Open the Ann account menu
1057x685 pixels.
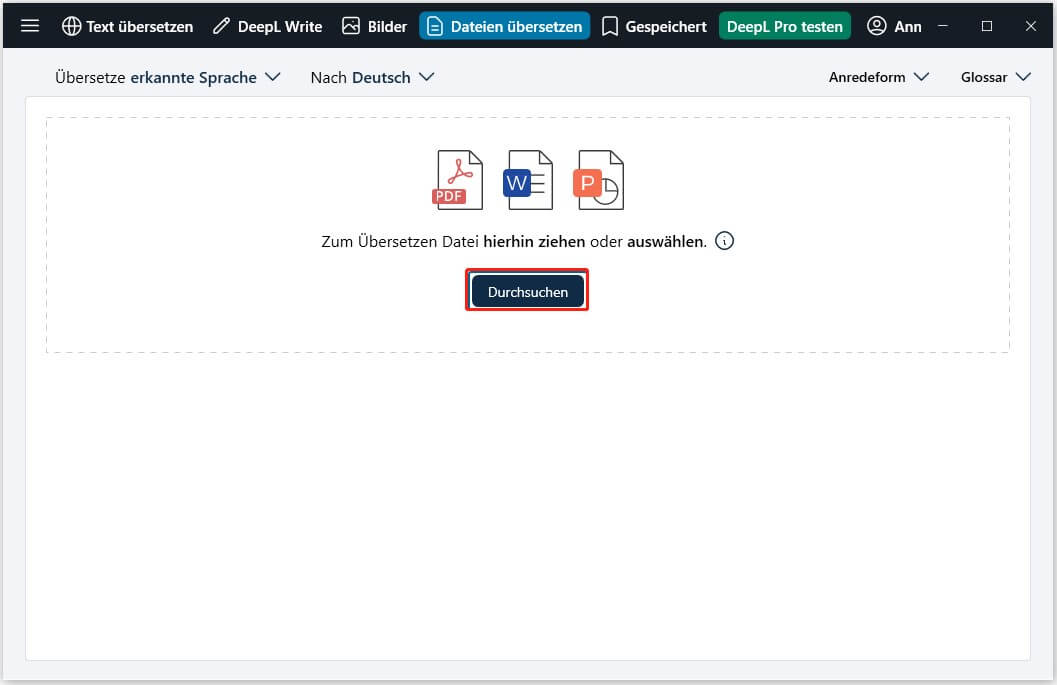tap(894, 26)
